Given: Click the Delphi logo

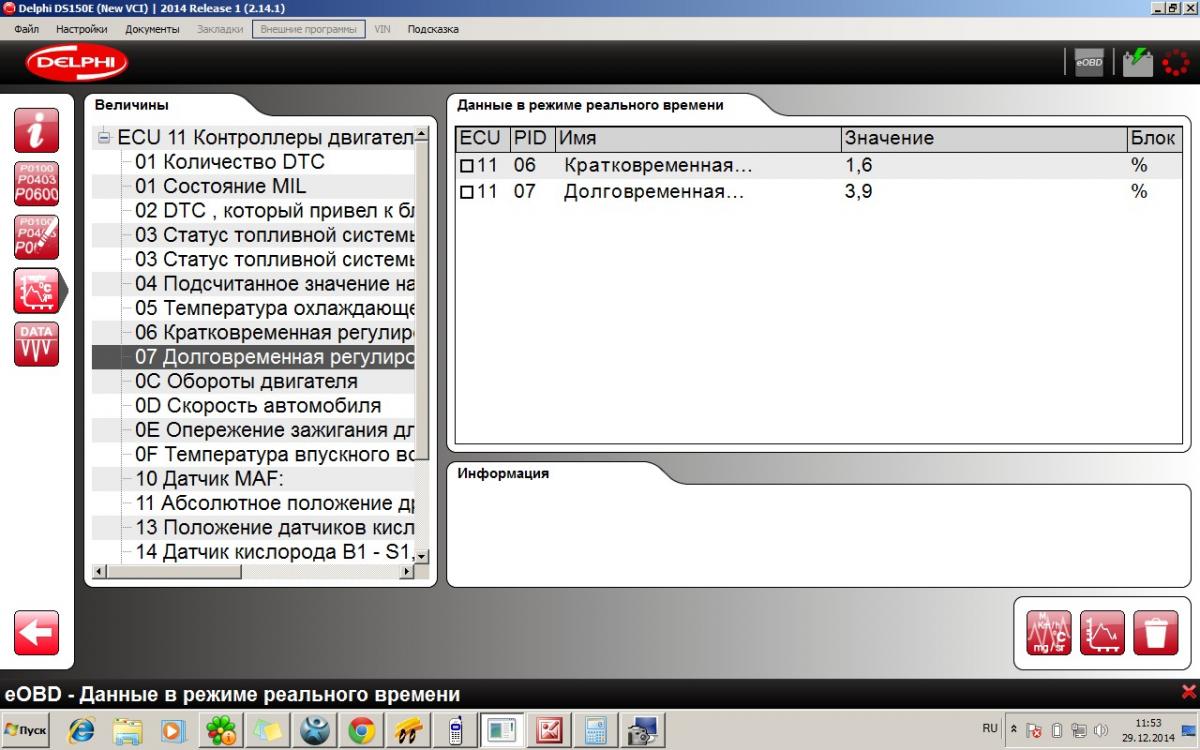Looking at the screenshot, I should coord(78,64).
